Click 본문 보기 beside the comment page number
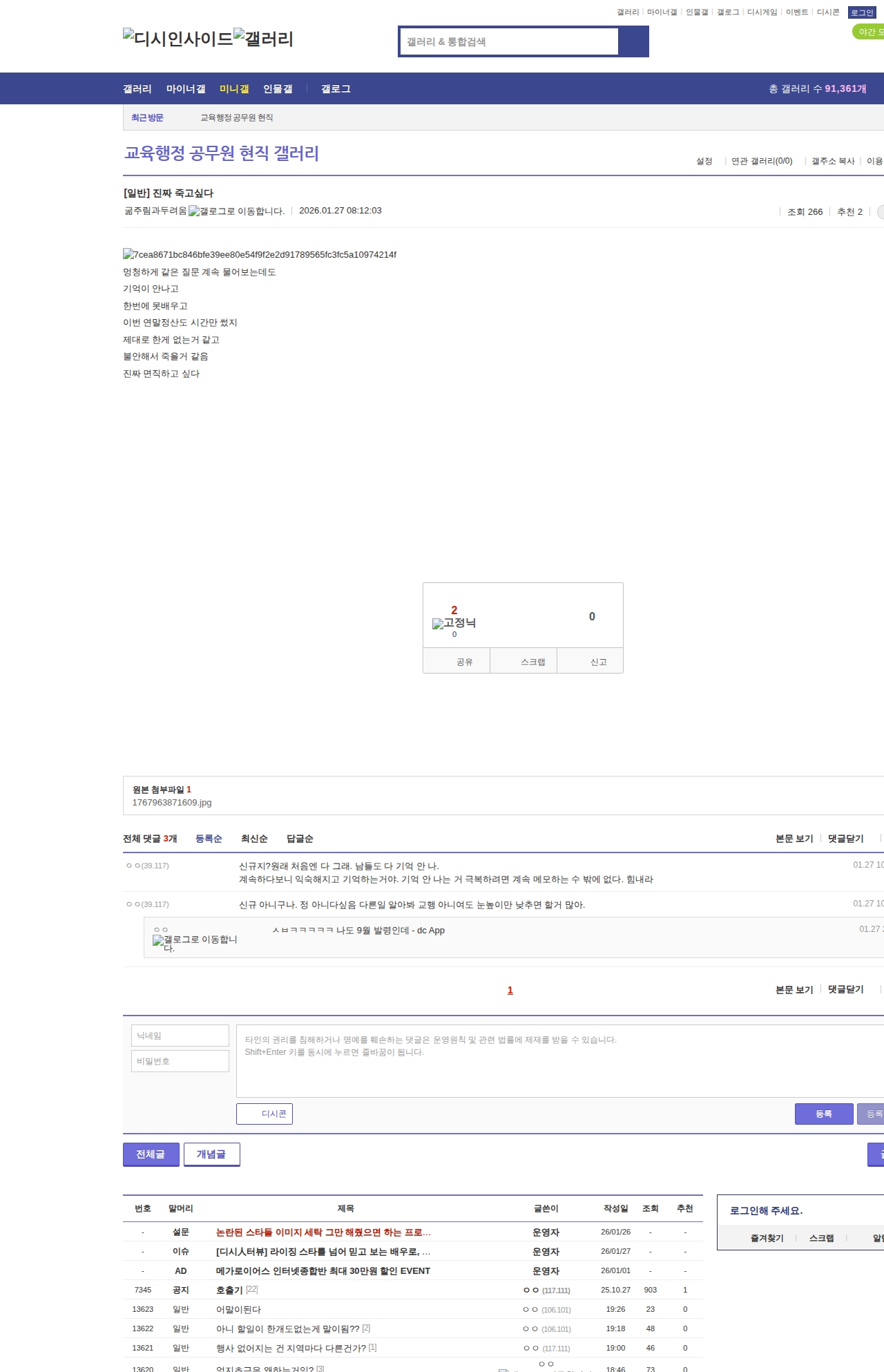The height and width of the screenshot is (1372, 884). click(794, 989)
